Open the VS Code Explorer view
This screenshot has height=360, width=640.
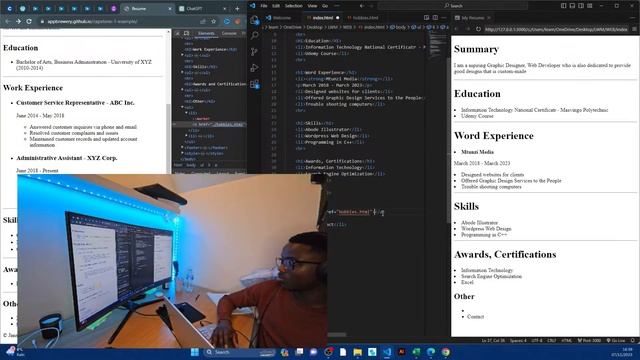click(x=254, y=20)
